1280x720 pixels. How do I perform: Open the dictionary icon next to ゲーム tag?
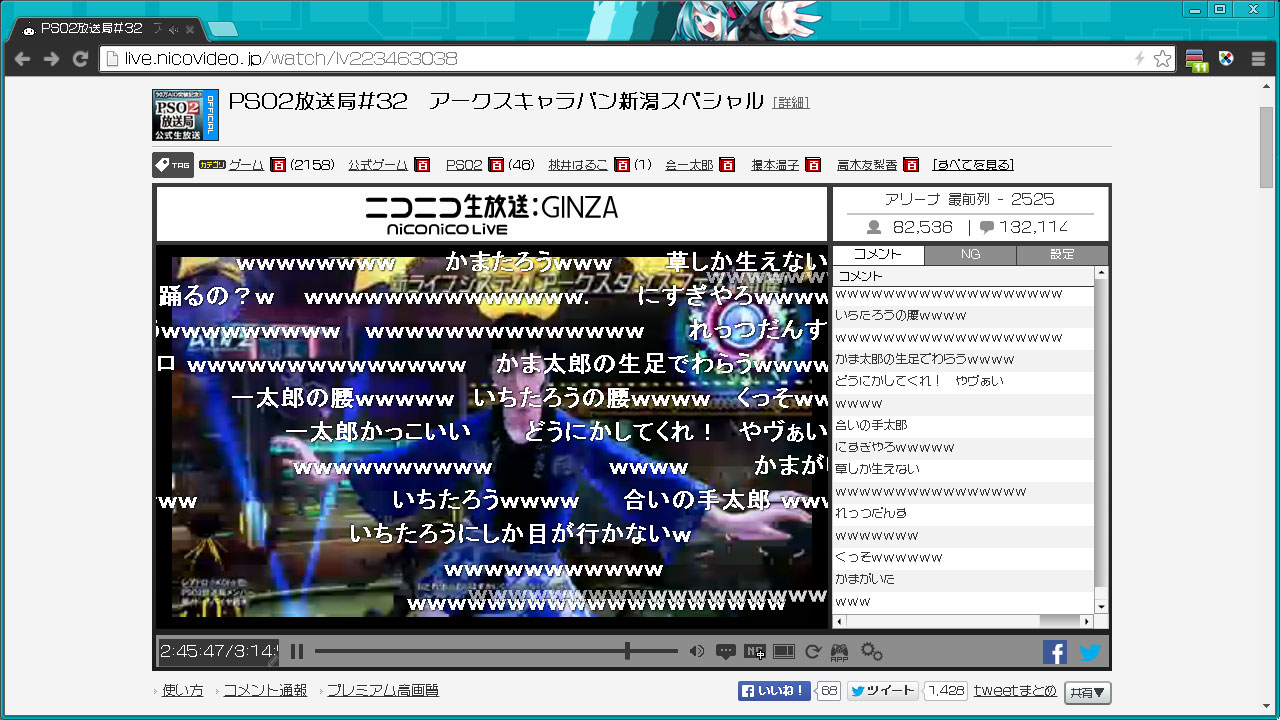(x=279, y=165)
